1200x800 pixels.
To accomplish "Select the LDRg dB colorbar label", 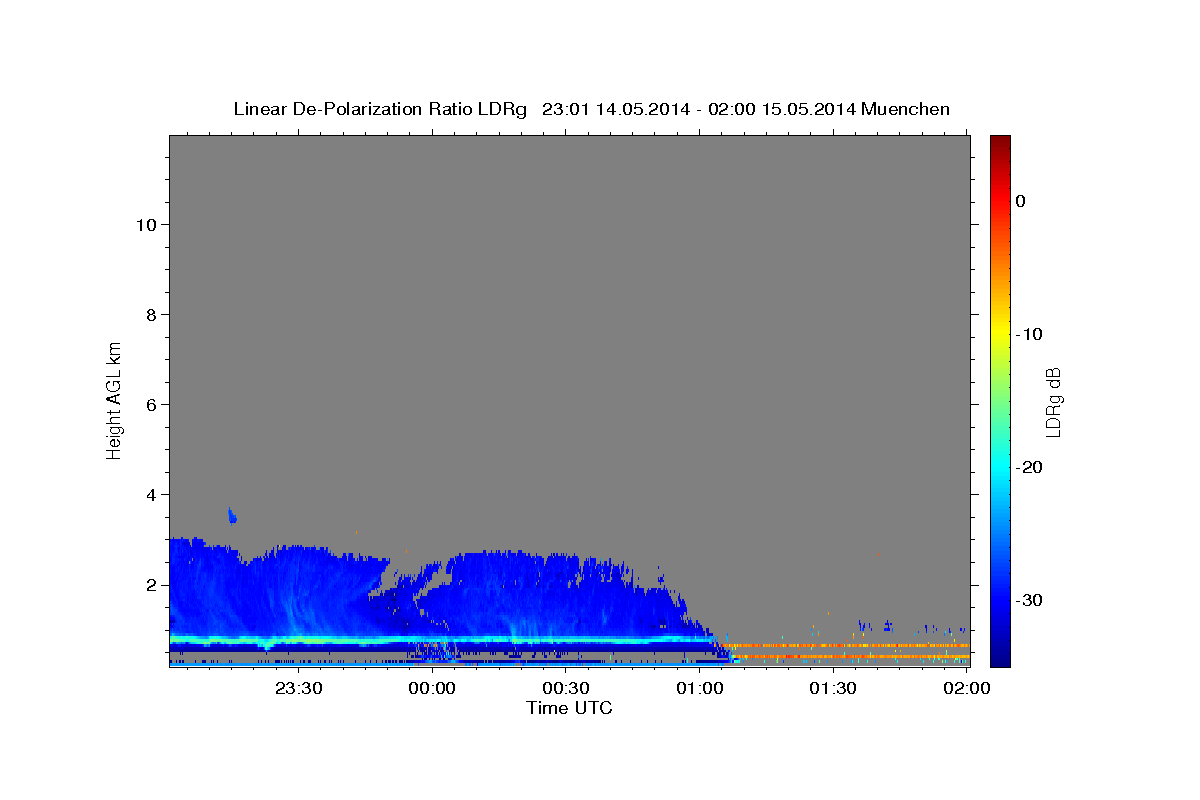I will tap(1052, 401).
